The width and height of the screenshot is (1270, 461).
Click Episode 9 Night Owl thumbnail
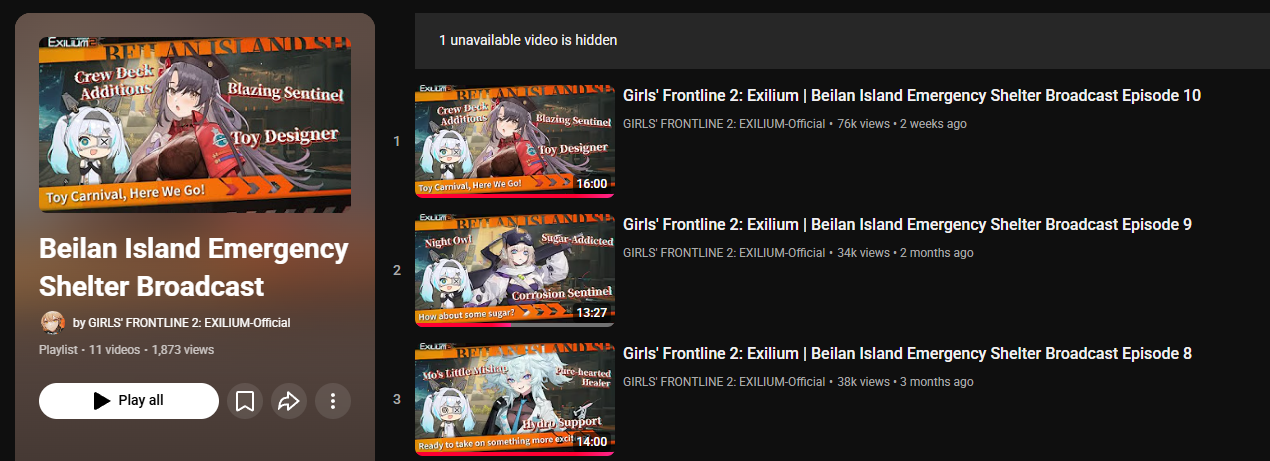(x=515, y=270)
